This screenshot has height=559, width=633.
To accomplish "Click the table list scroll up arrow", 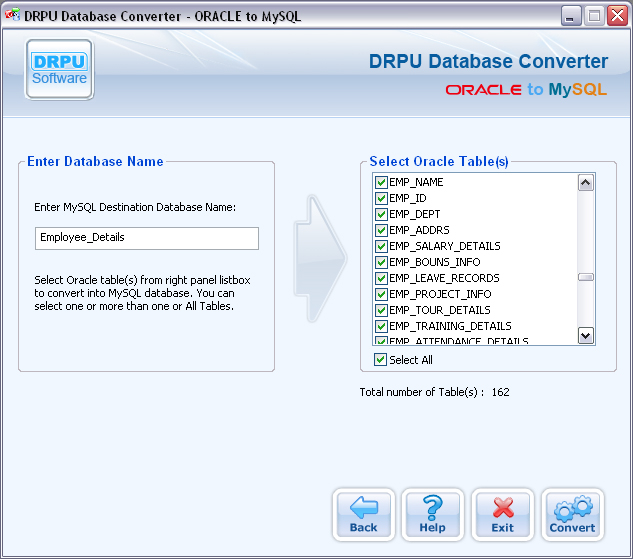I will pos(586,183).
